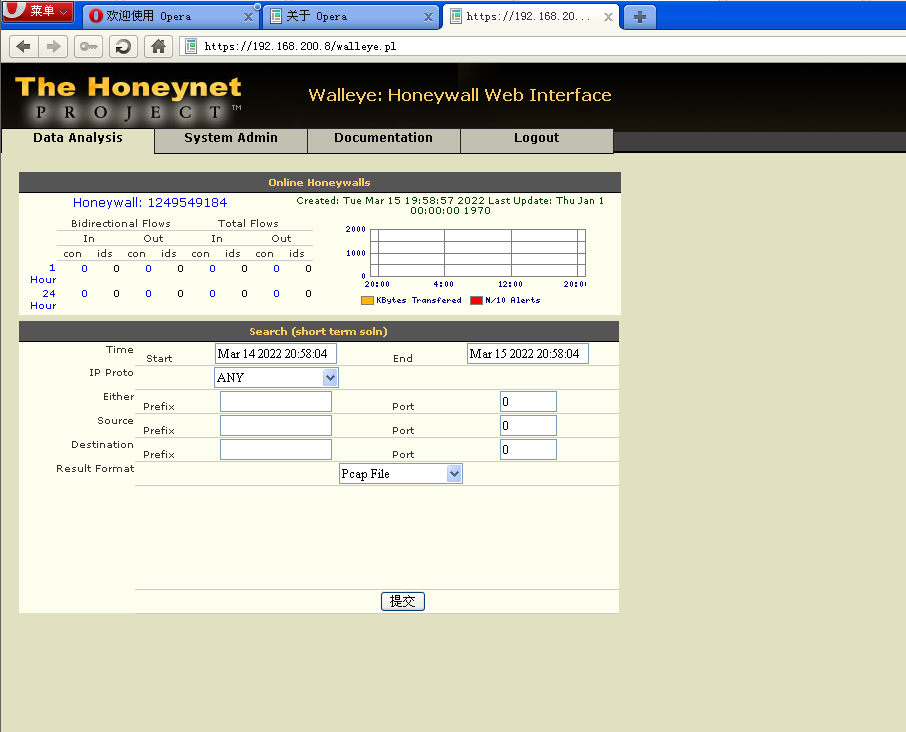The width and height of the screenshot is (906, 732).
Task: Click the Source Port input field
Action: coord(528,425)
